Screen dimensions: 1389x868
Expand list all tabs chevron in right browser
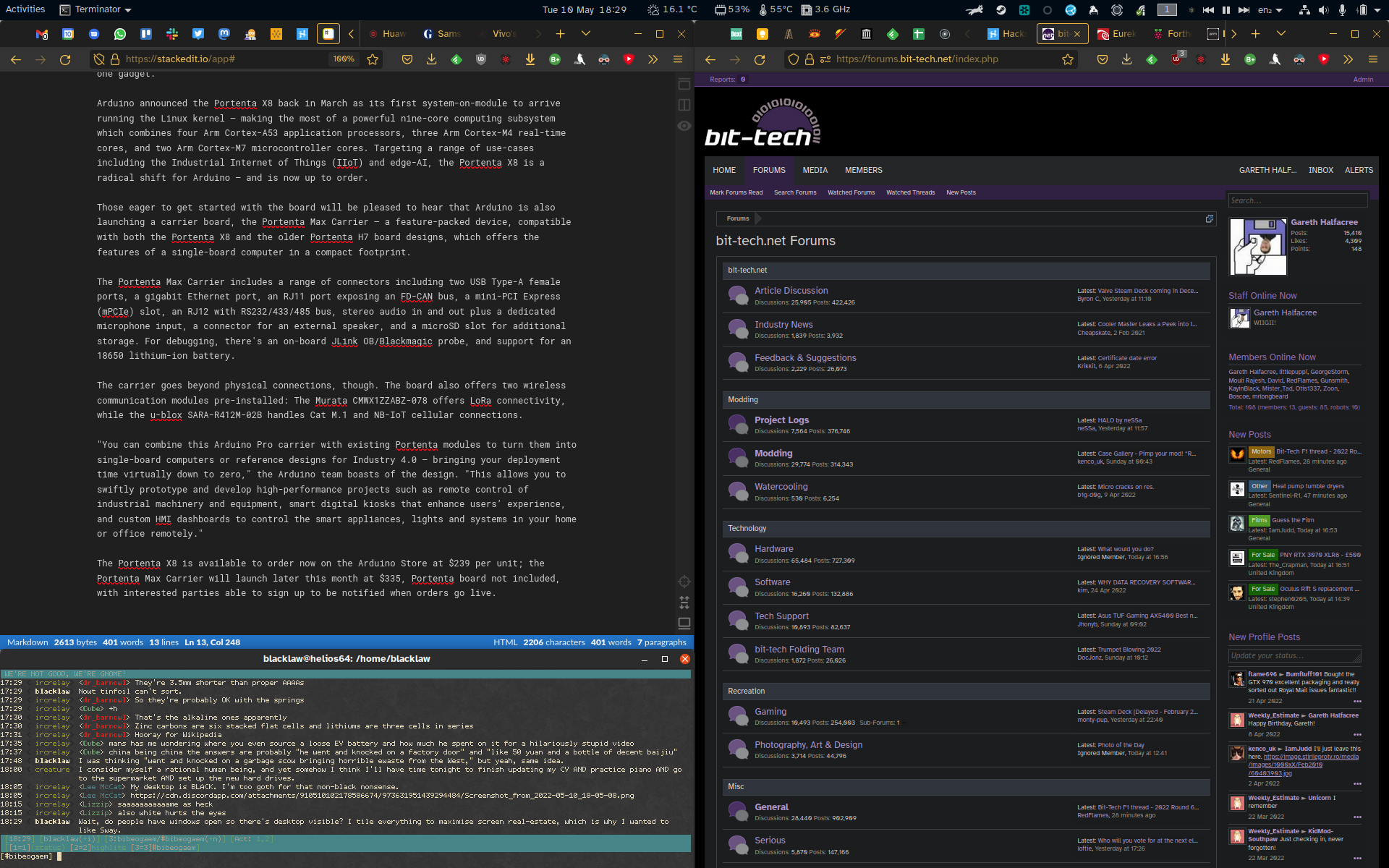[1280, 33]
